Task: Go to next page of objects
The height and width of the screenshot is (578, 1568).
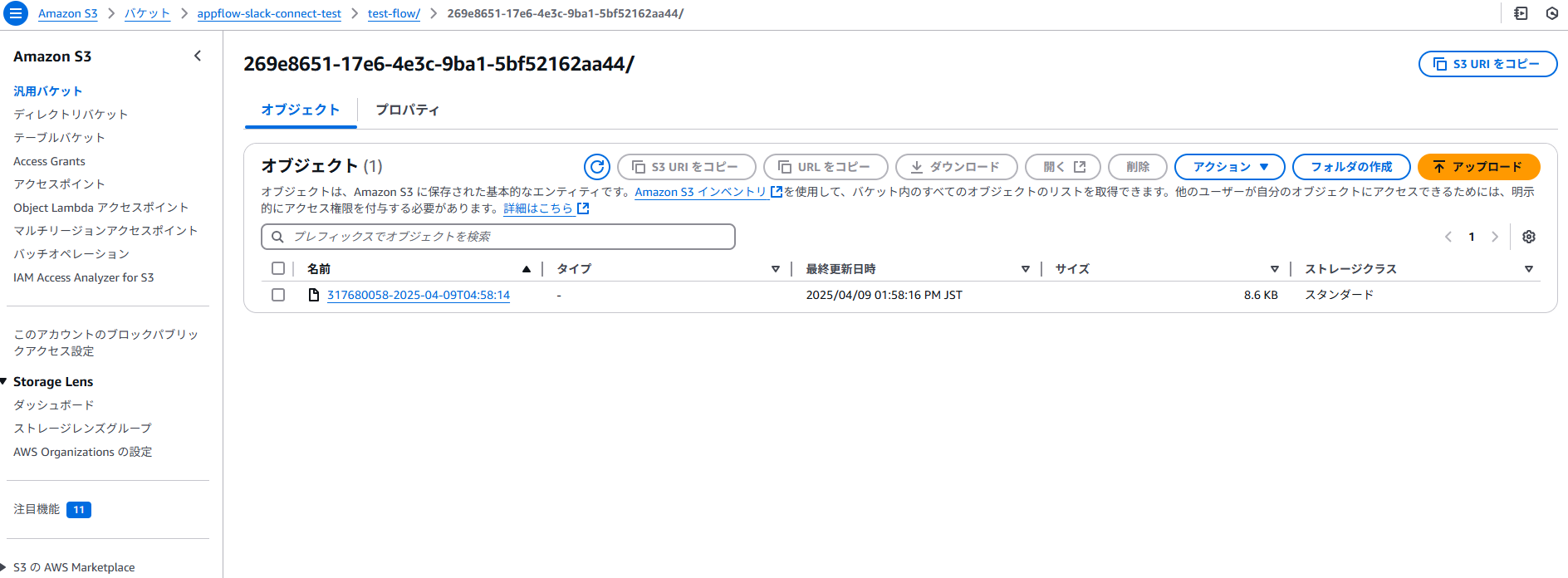Action: coord(1495,237)
